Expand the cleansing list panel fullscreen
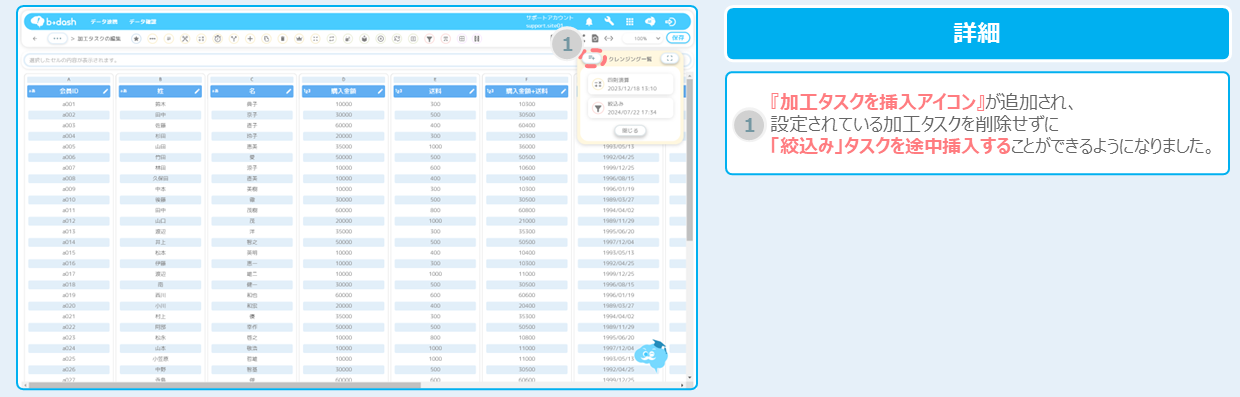The height and width of the screenshot is (397, 1240). click(x=669, y=59)
